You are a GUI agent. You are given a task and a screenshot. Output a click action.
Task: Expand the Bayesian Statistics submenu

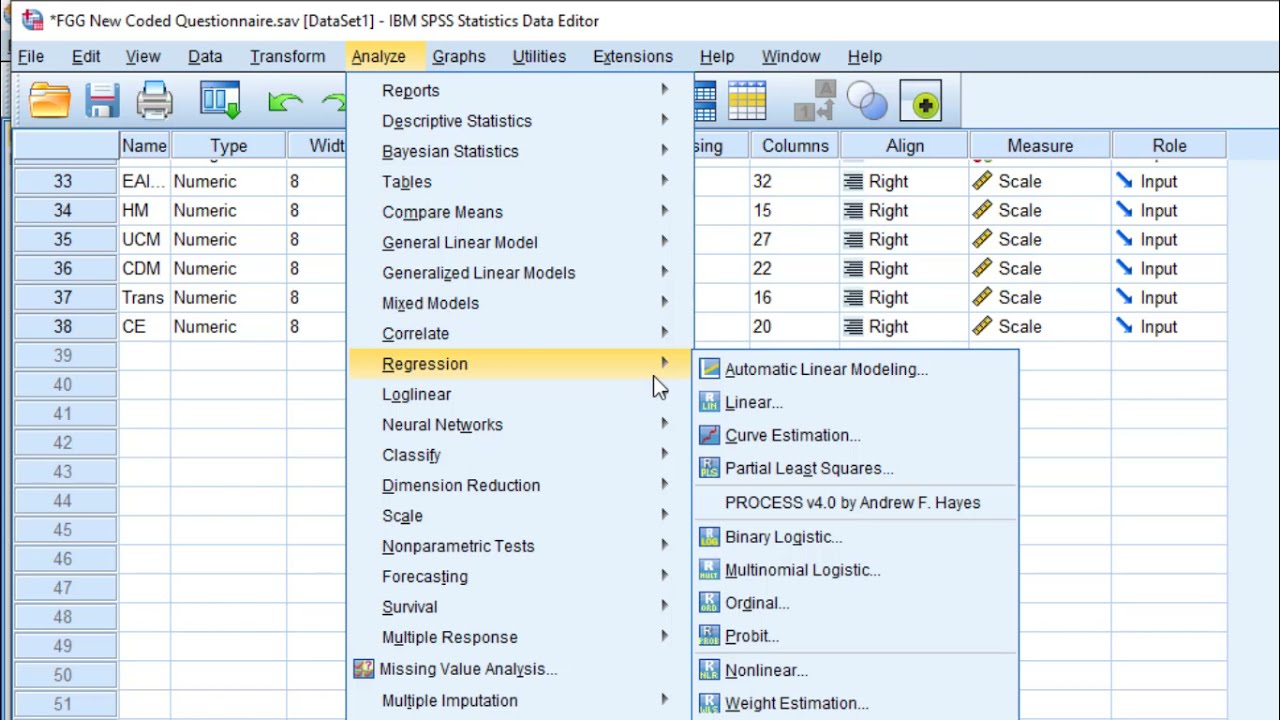coord(520,151)
